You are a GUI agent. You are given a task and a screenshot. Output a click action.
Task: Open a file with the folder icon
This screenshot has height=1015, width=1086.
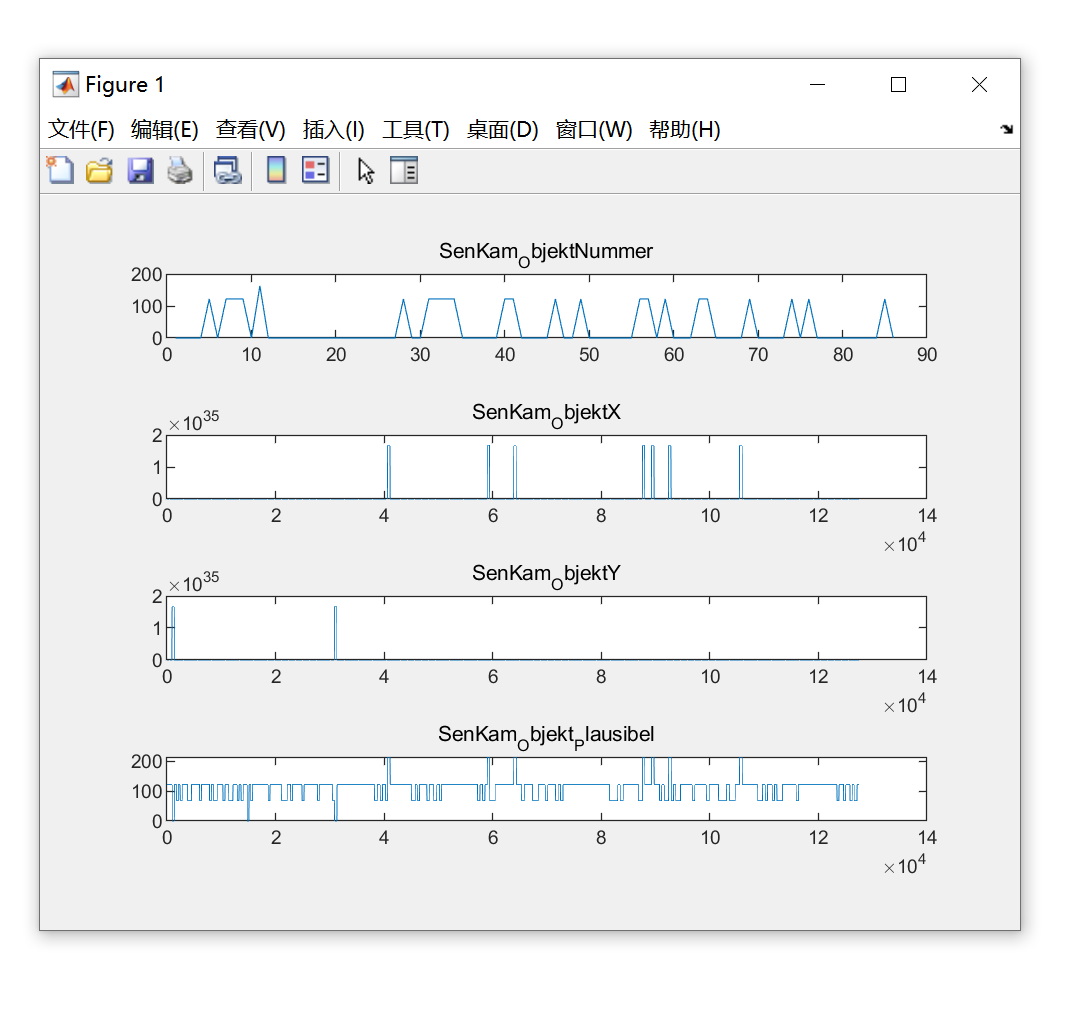click(x=99, y=170)
